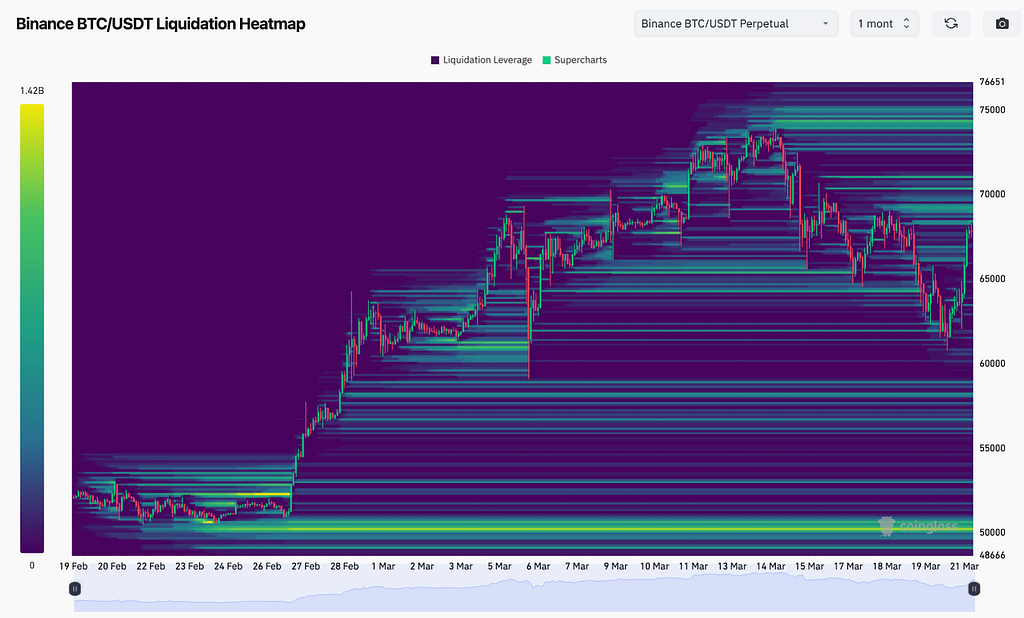
Task: Click the 2 Mar date axis label
Action: 422,566
